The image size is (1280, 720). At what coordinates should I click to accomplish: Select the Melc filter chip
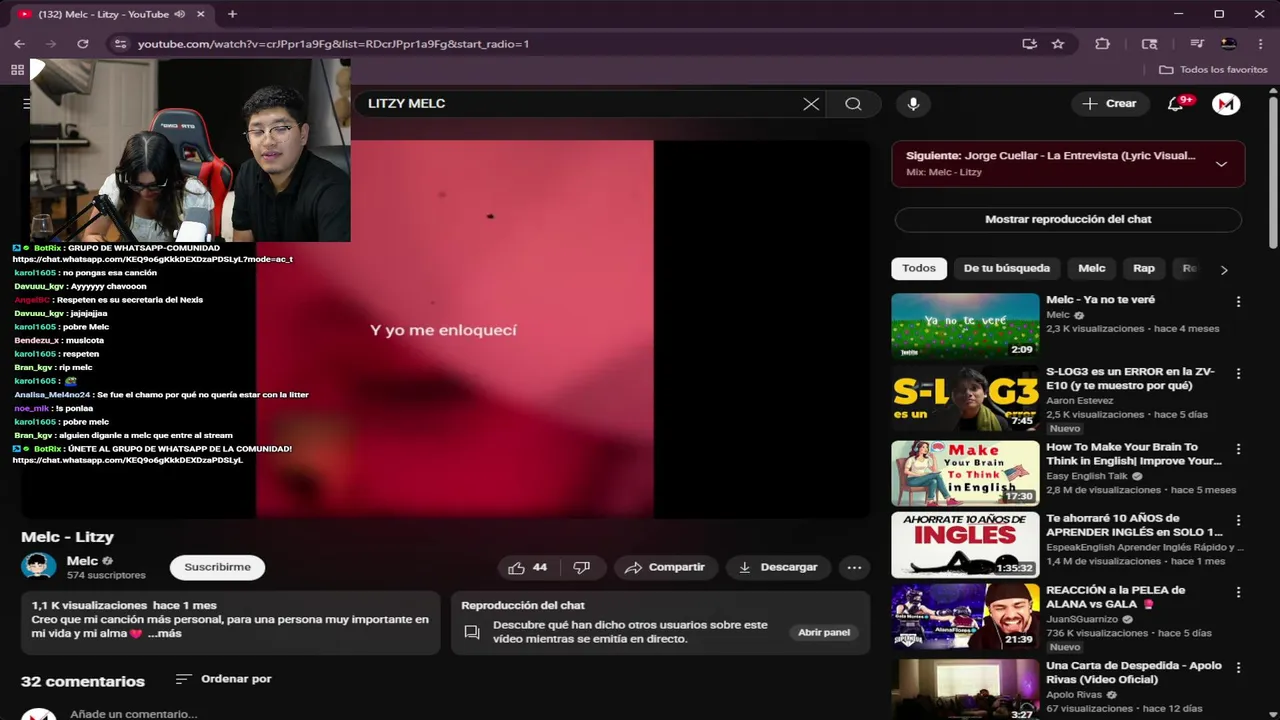(1091, 268)
